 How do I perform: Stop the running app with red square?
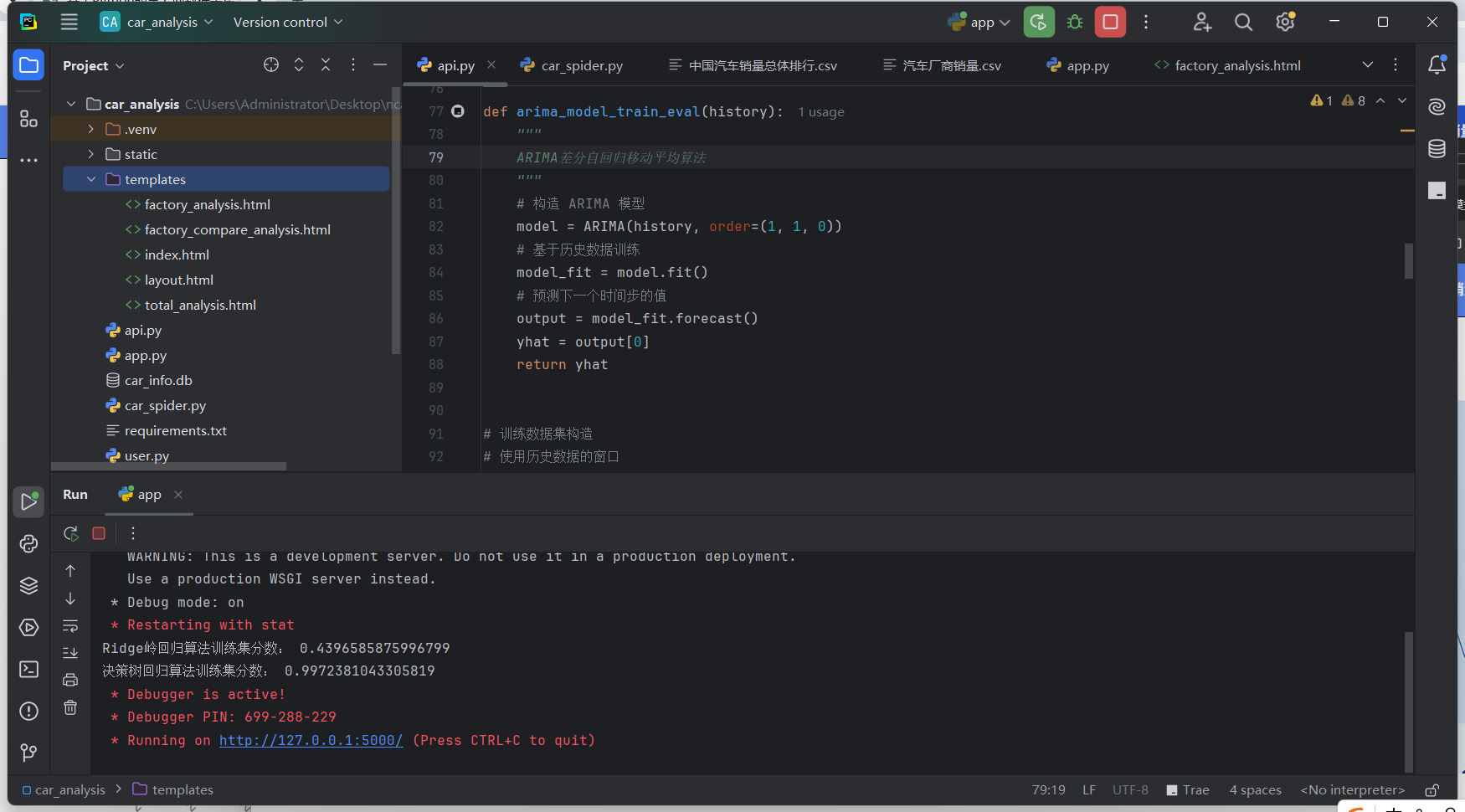pos(1111,23)
